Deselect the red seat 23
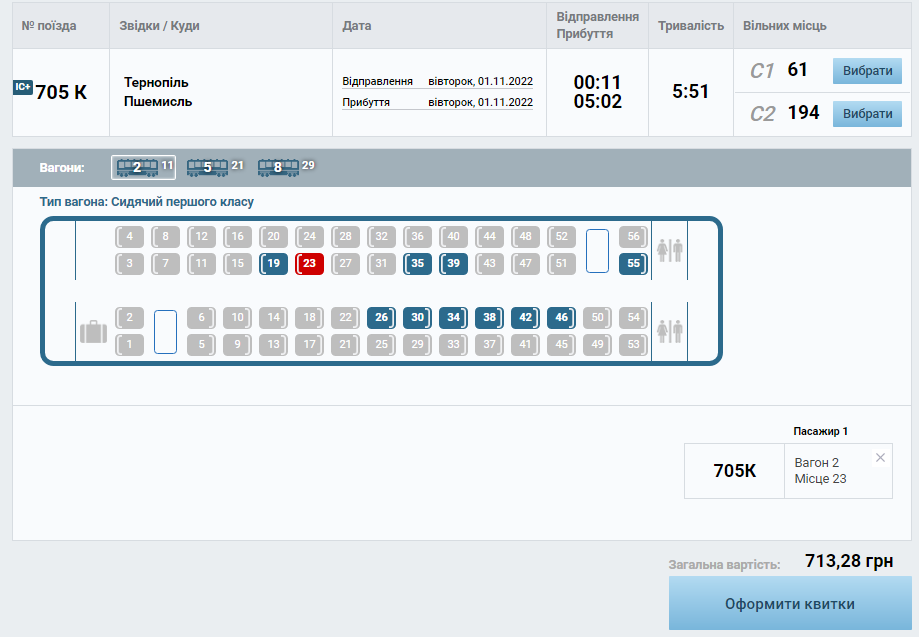The width and height of the screenshot is (919, 637). coord(310,264)
